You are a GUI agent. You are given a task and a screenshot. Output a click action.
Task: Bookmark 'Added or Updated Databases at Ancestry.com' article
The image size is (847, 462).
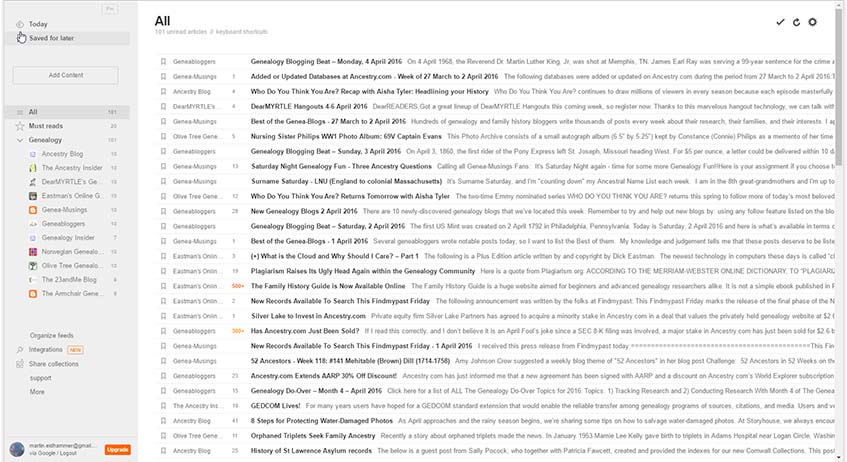point(163,77)
